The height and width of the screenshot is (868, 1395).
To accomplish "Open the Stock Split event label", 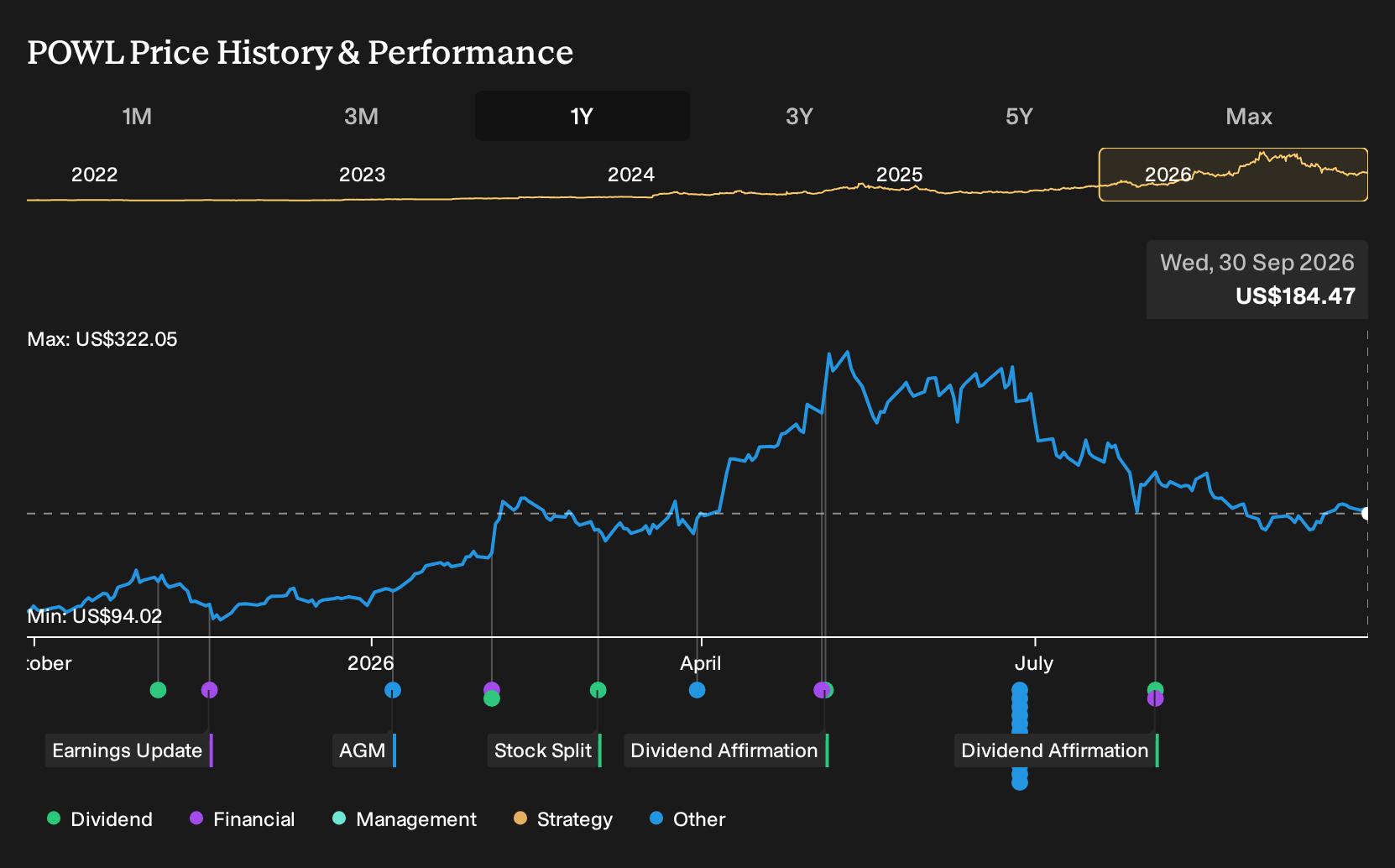I will pos(544,750).
